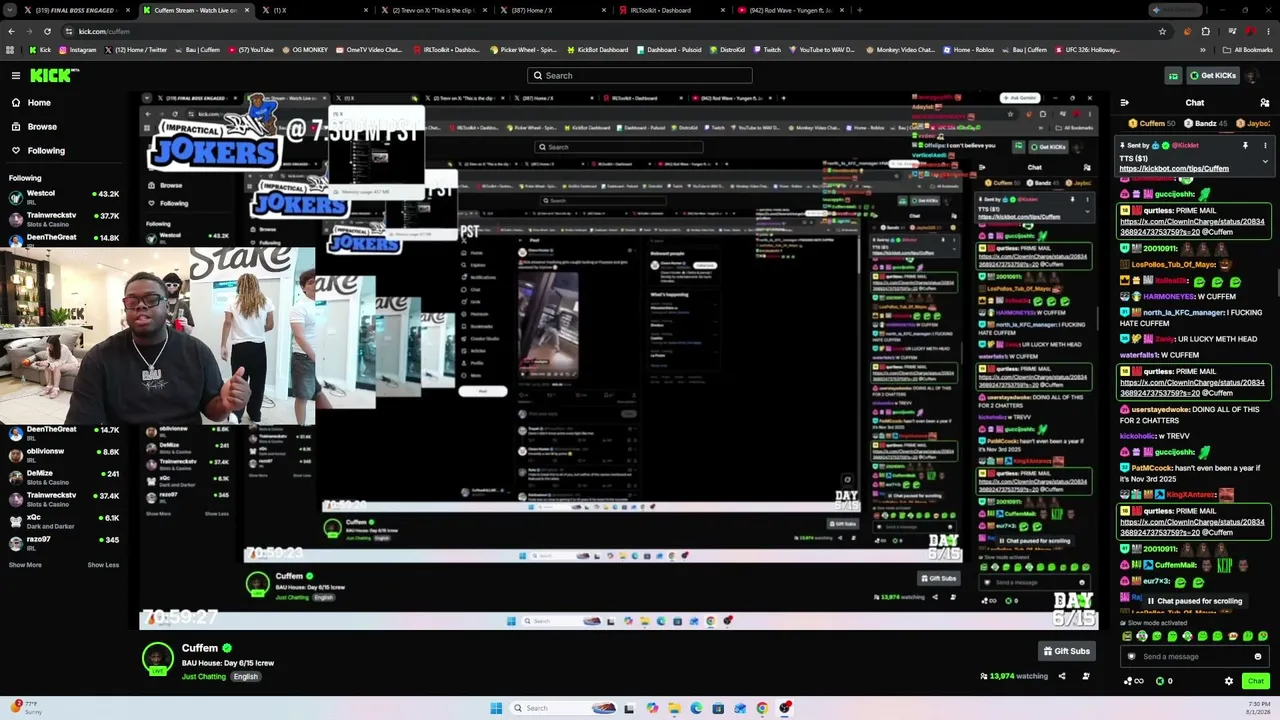
Task: Click the Chat paused for scrolling banner
Action: point(1194,601)
